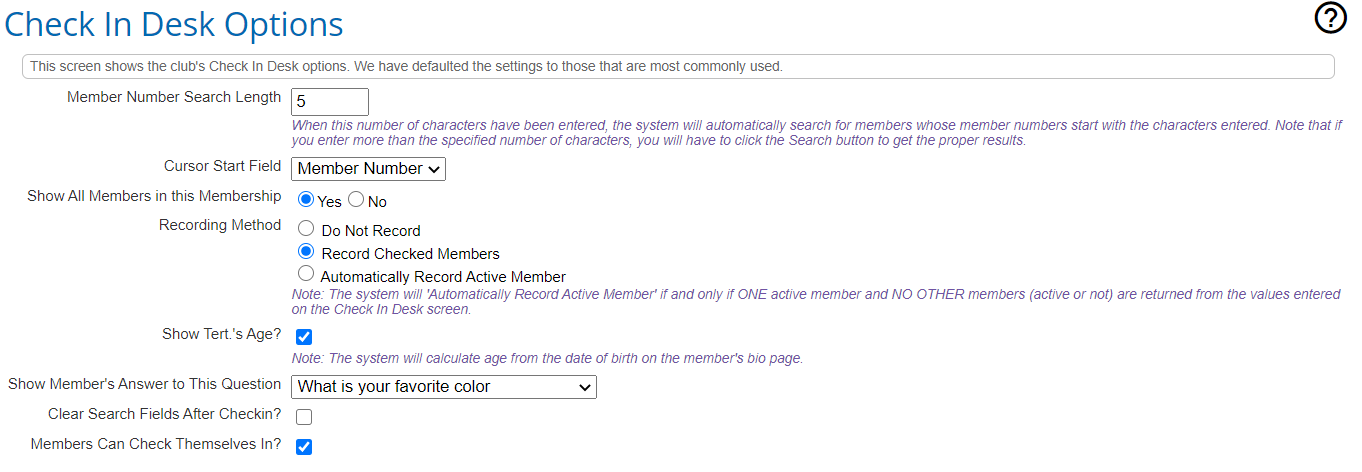Click the Member Number Search Length input
The height and width of the screenshot is (472, 1362).
pyautogui.click(x=330, y=101)
